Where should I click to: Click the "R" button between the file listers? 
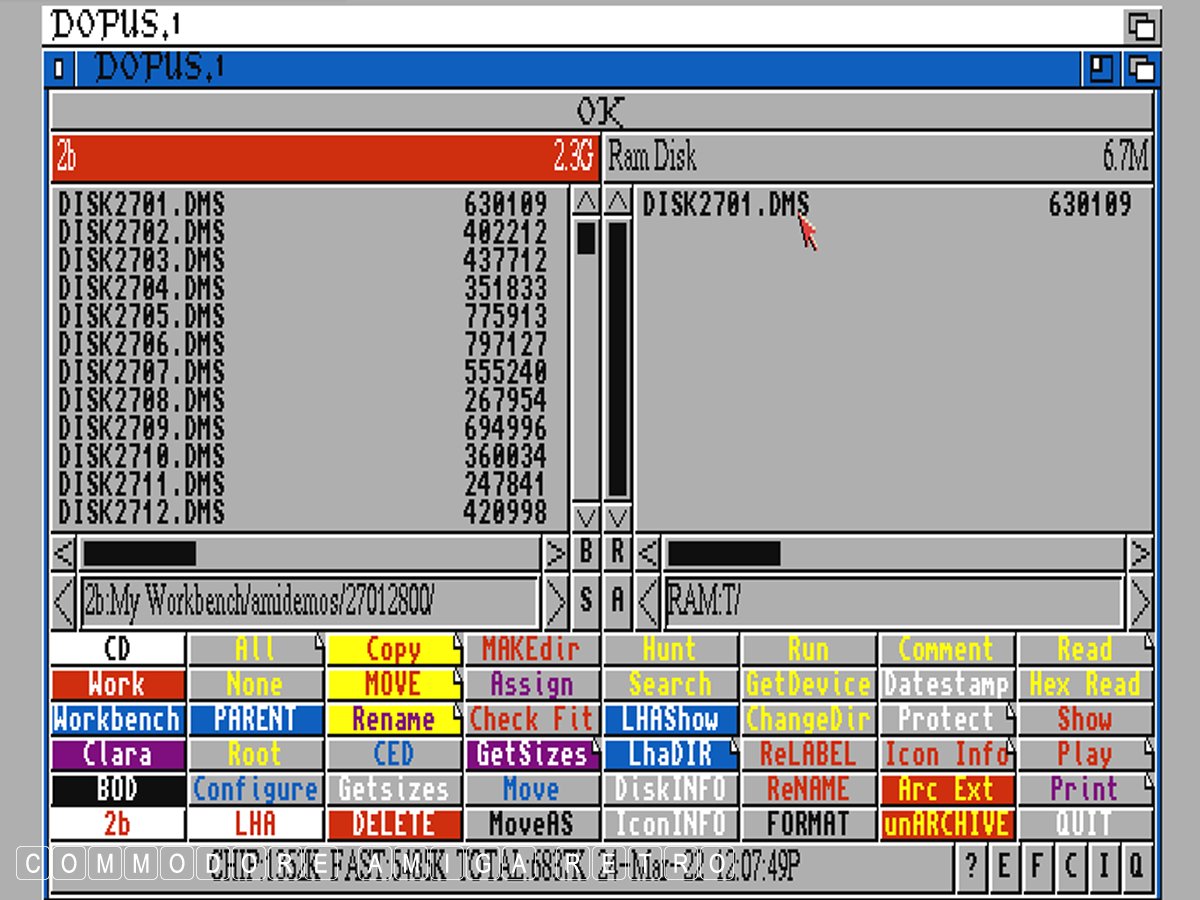click(x=618, y=552)
